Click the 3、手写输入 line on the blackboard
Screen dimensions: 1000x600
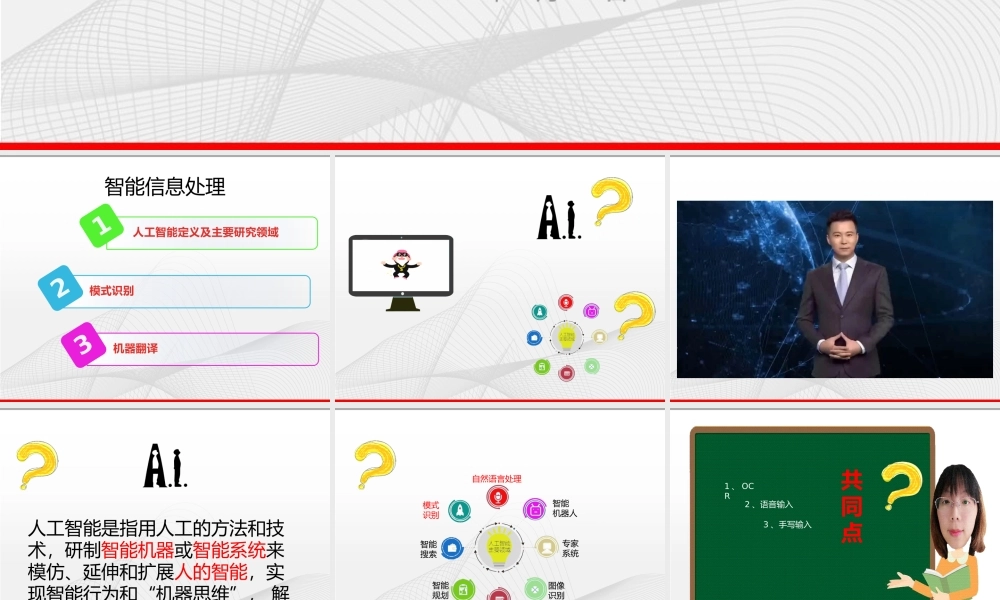[x=788, y=525]
